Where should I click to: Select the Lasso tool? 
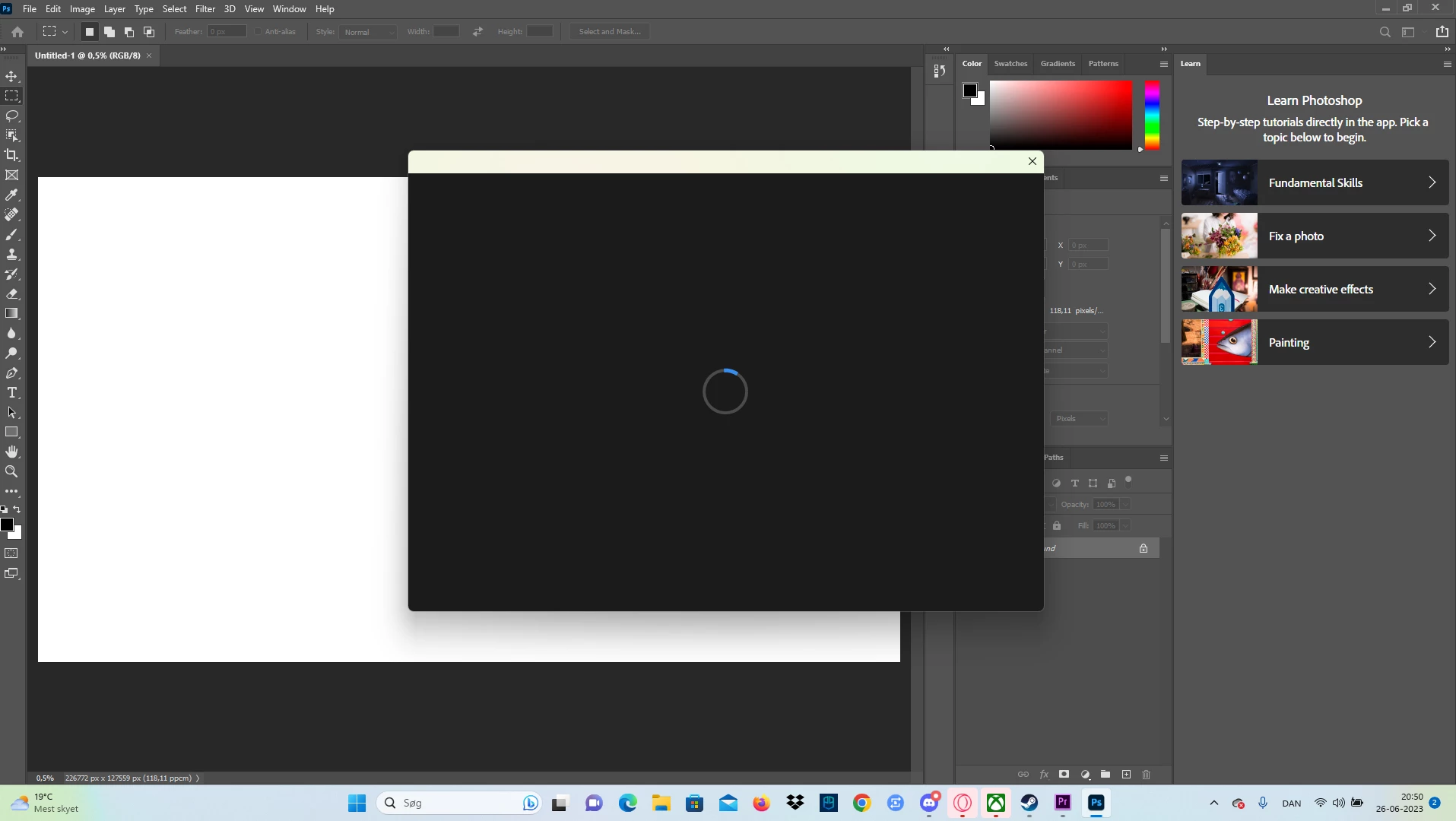click(11, 116)
